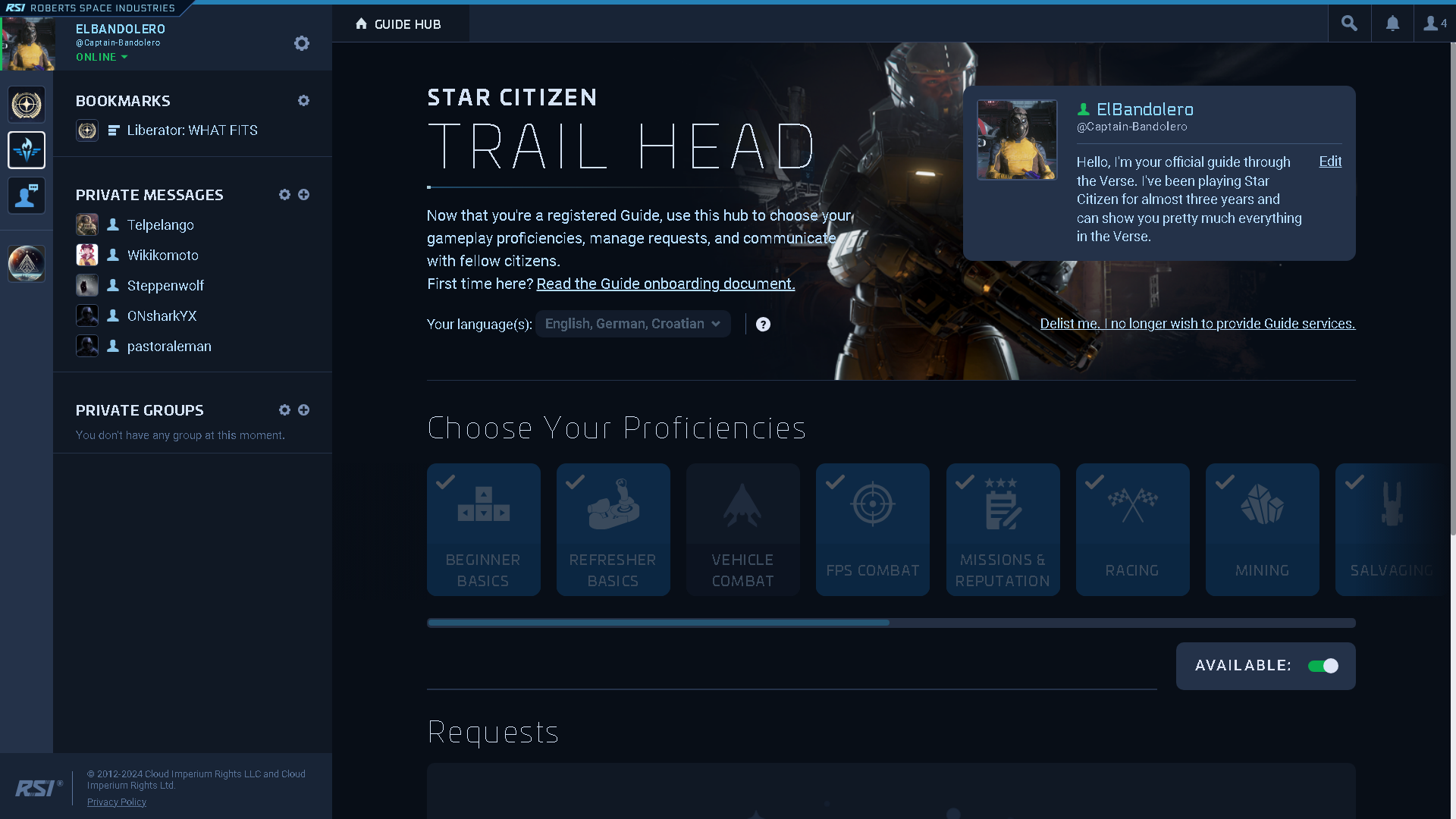Open the organization icon at the sidebar bottom
This screenshot has width=1456, height=819.
[x=26, y=263]
